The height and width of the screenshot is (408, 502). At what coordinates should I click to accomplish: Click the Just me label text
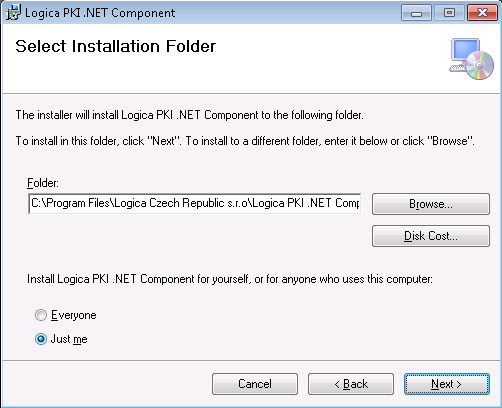(x=69, y=339)
